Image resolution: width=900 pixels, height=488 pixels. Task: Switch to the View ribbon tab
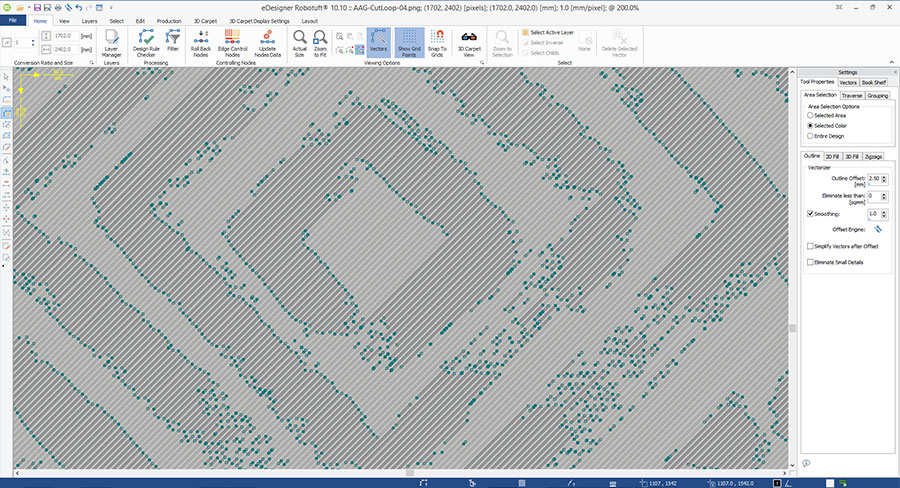(64, 21)
